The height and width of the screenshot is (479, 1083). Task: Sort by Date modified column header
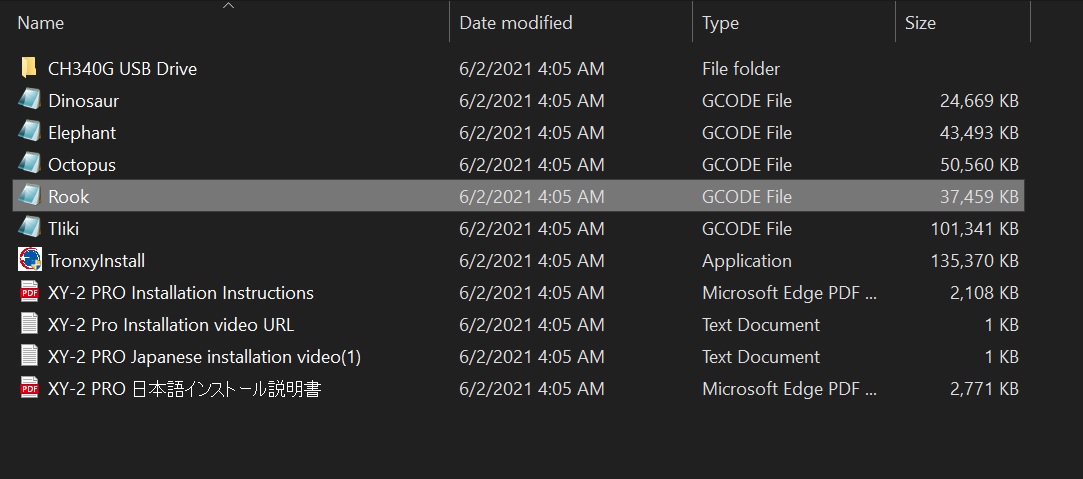click(516, 23)
